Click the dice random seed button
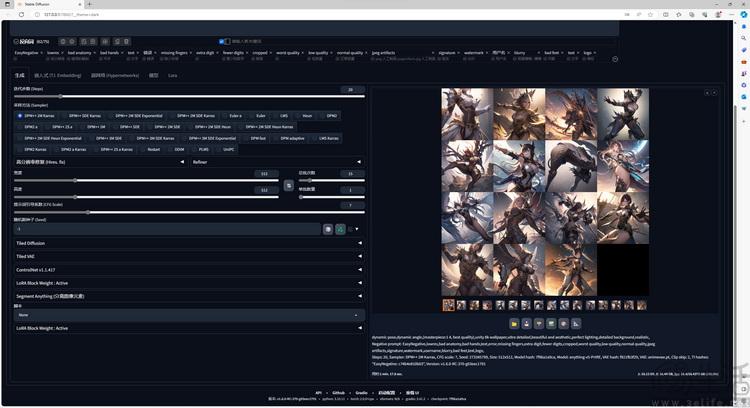Image resolution: width=750 pixels, height=408 pixels. click(328, 230)
